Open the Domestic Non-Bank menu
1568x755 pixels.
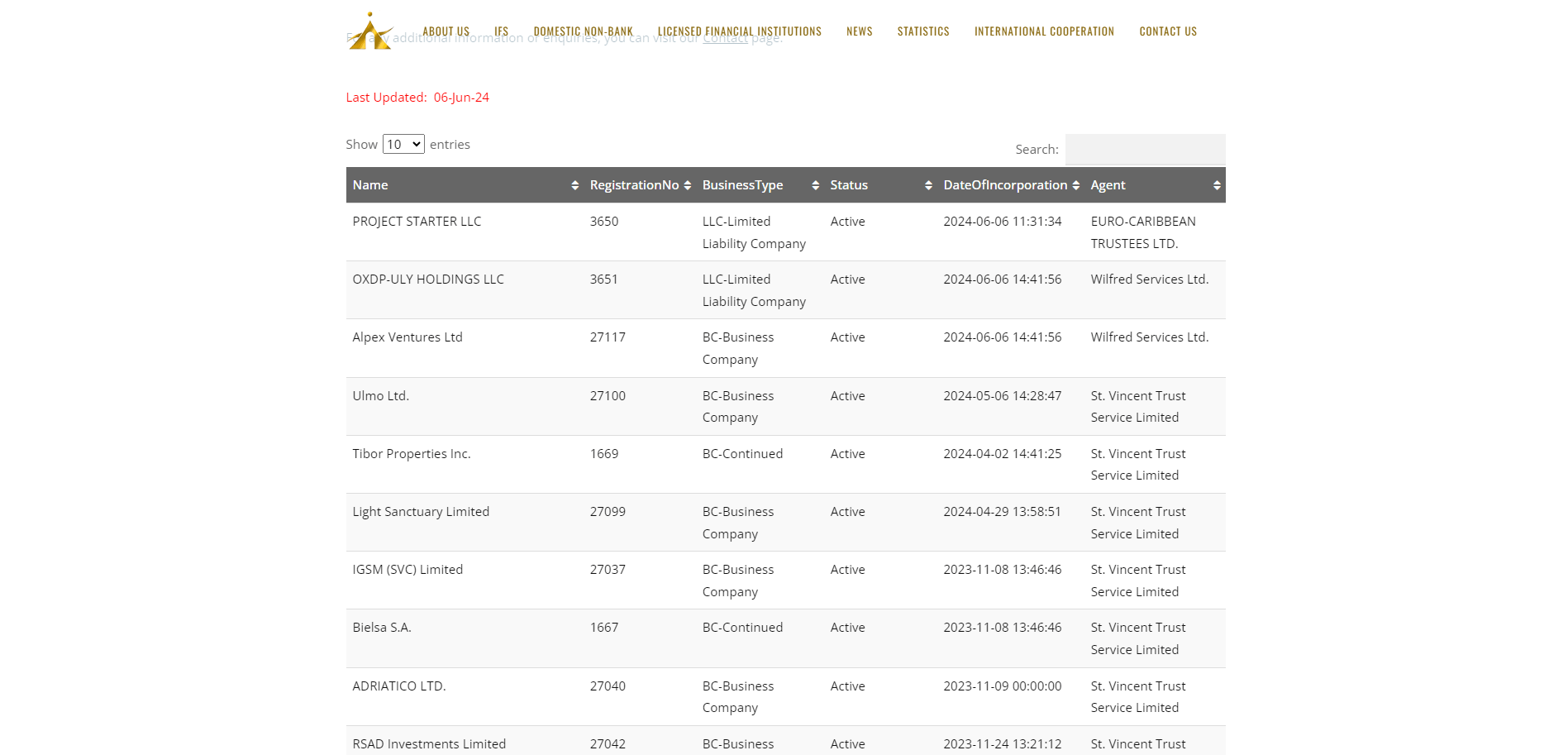[583, 31]
